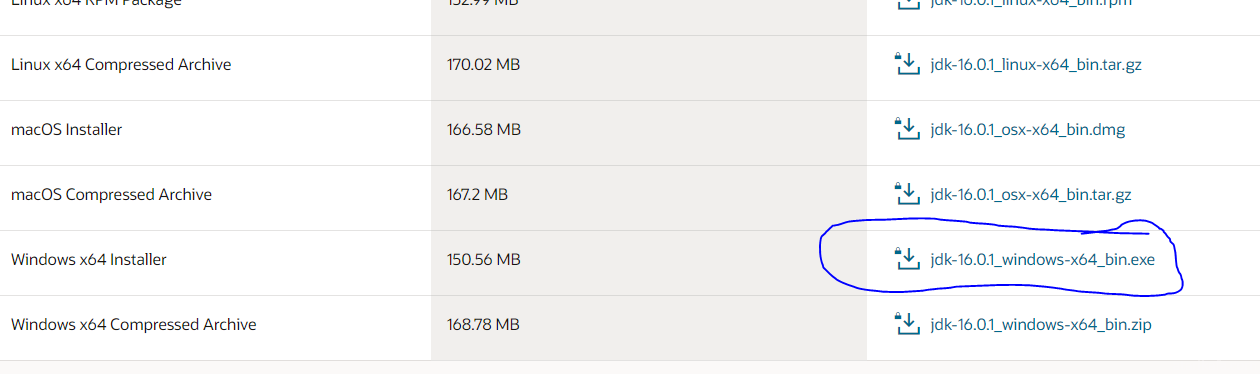Open the jdk-16.0.1_linux-x64_bin.tar.gz link
This screenshot has width=1260, height=374.
(x=1036, y=65)
